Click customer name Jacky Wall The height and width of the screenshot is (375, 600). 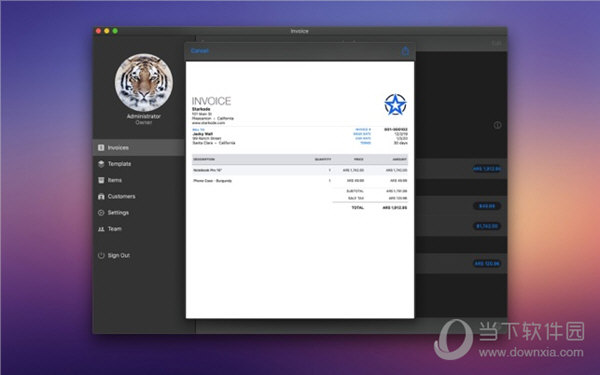point(202,134)
